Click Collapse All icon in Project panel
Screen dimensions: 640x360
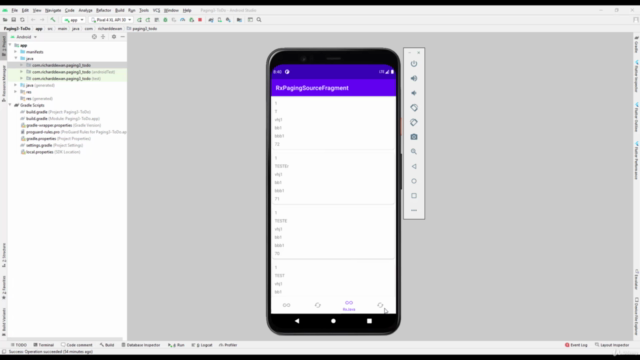tap(103, 37)
